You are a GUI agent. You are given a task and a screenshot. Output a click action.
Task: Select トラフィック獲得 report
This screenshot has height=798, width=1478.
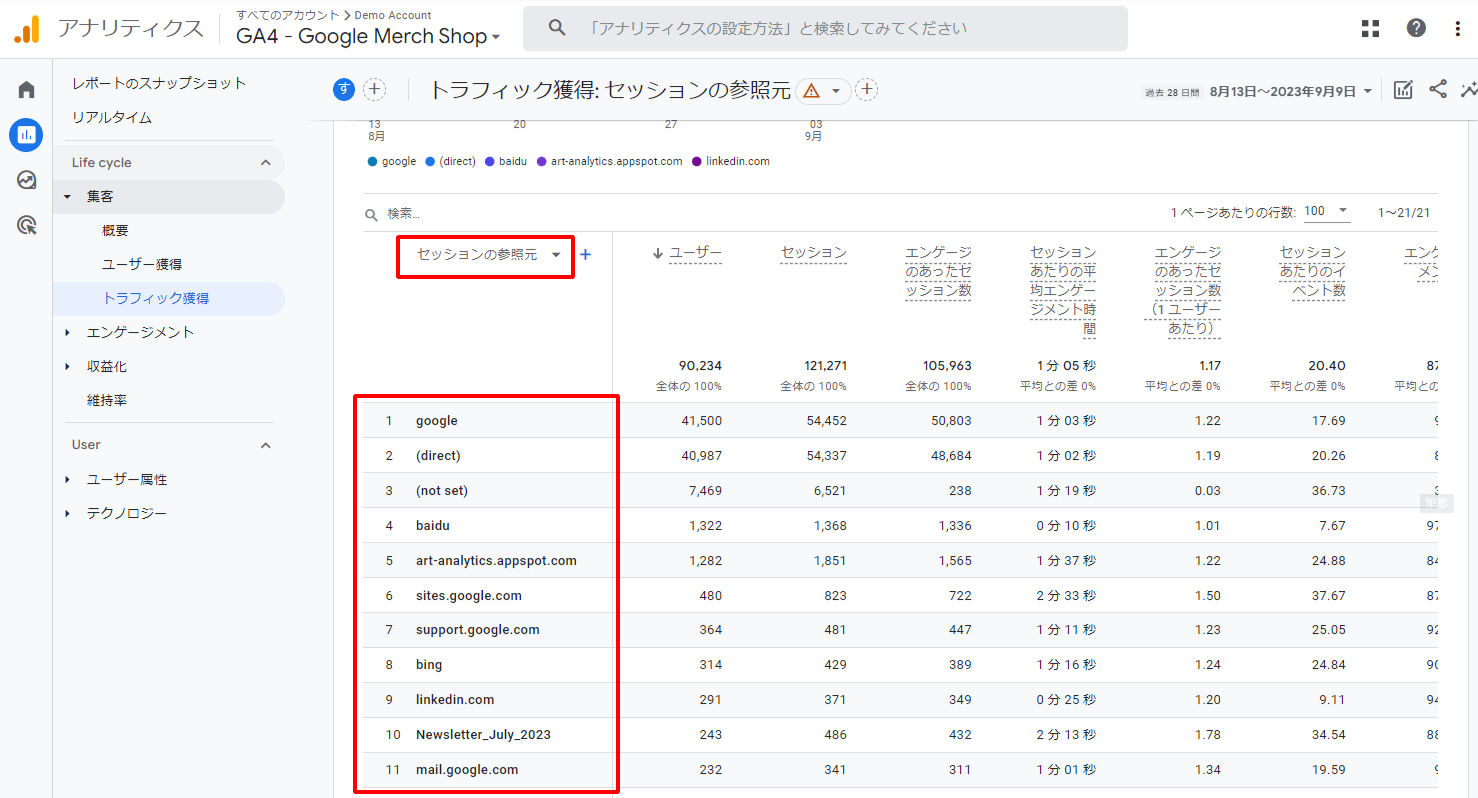click(x=155, y=299)
